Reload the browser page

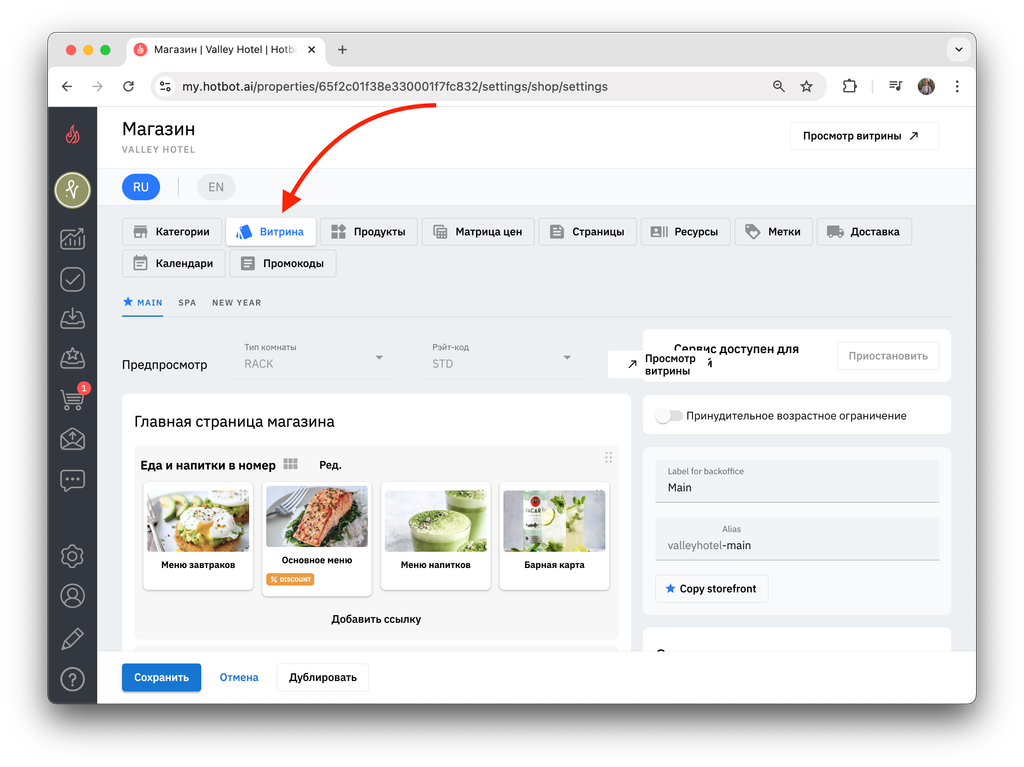pyautogui.click(x=129, y=86)
